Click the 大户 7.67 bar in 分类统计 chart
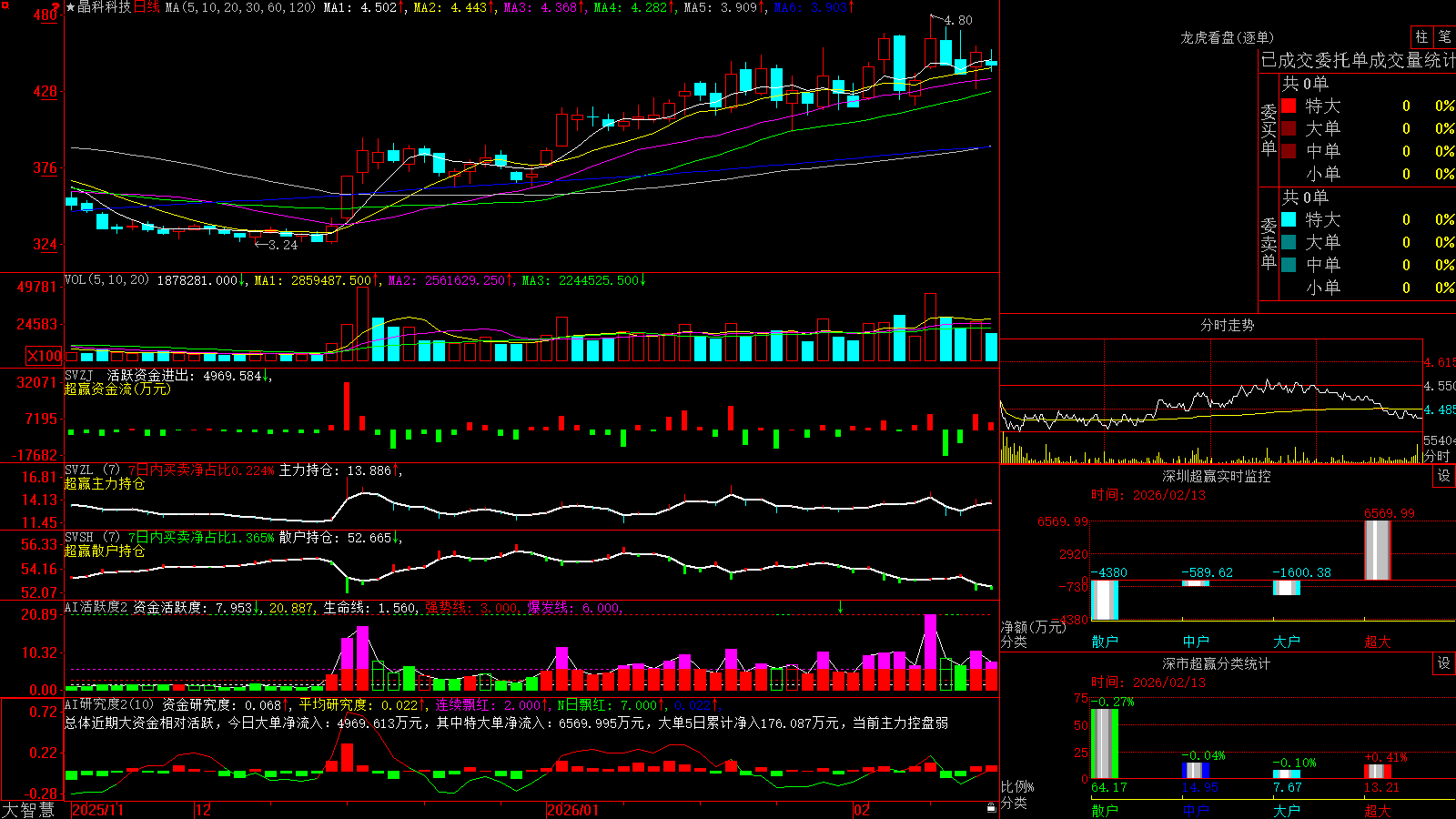This screenshot has height=819, width=1456. coord(1287,774)
